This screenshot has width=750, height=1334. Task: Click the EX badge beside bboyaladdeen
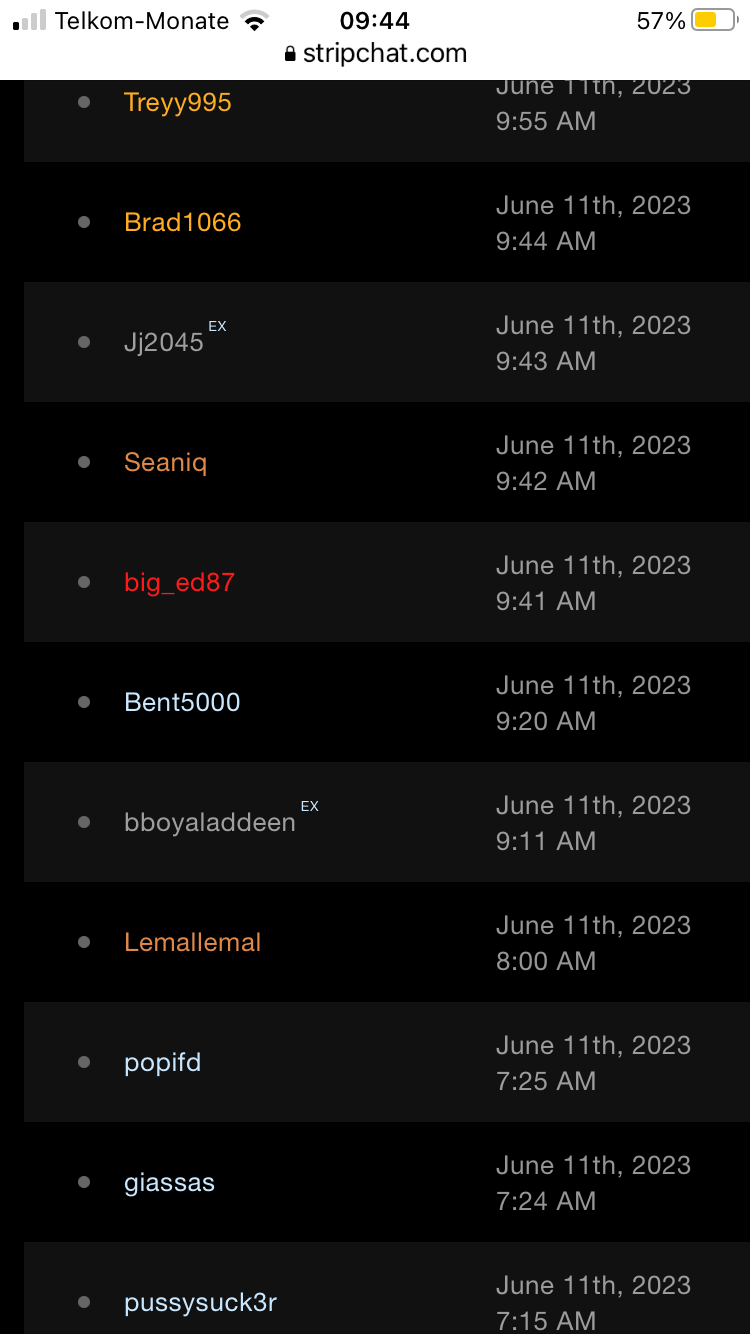click(x=310, y=806)
